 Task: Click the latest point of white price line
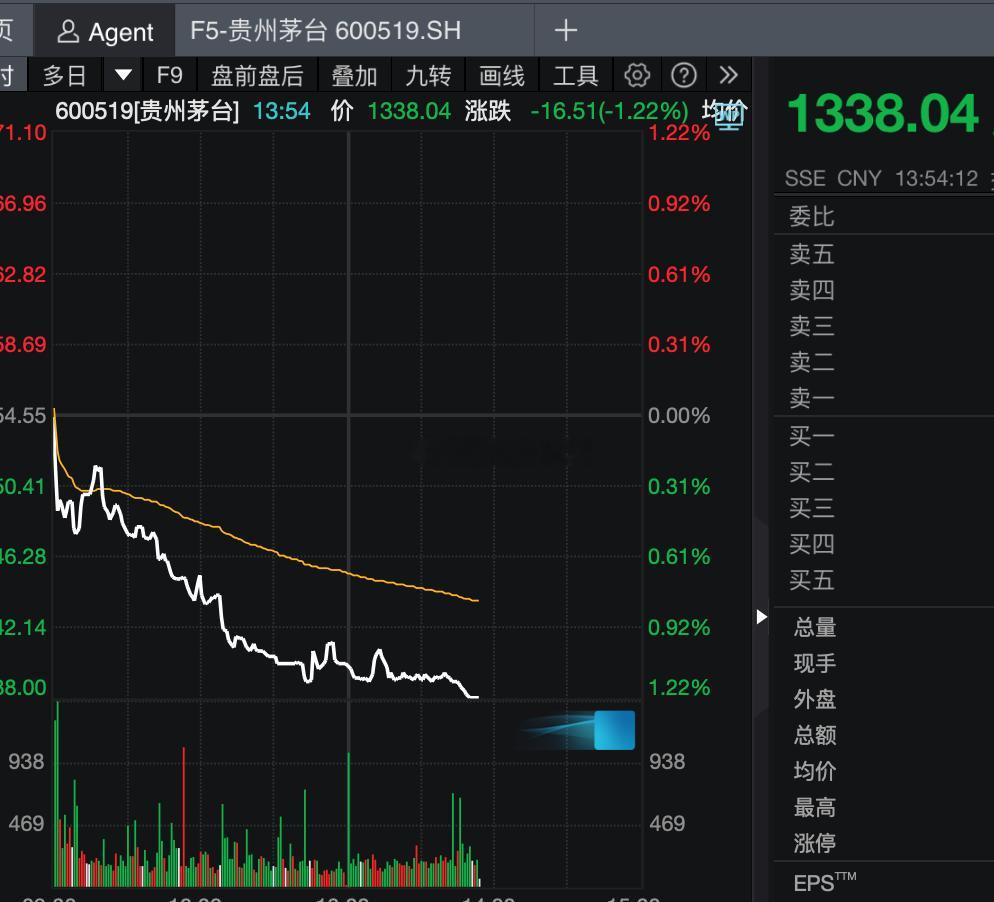477,697
